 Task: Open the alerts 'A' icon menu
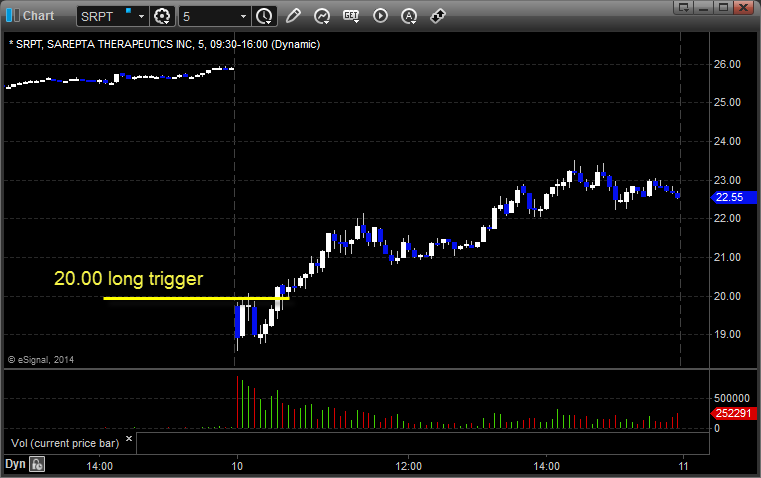[409, 16]
